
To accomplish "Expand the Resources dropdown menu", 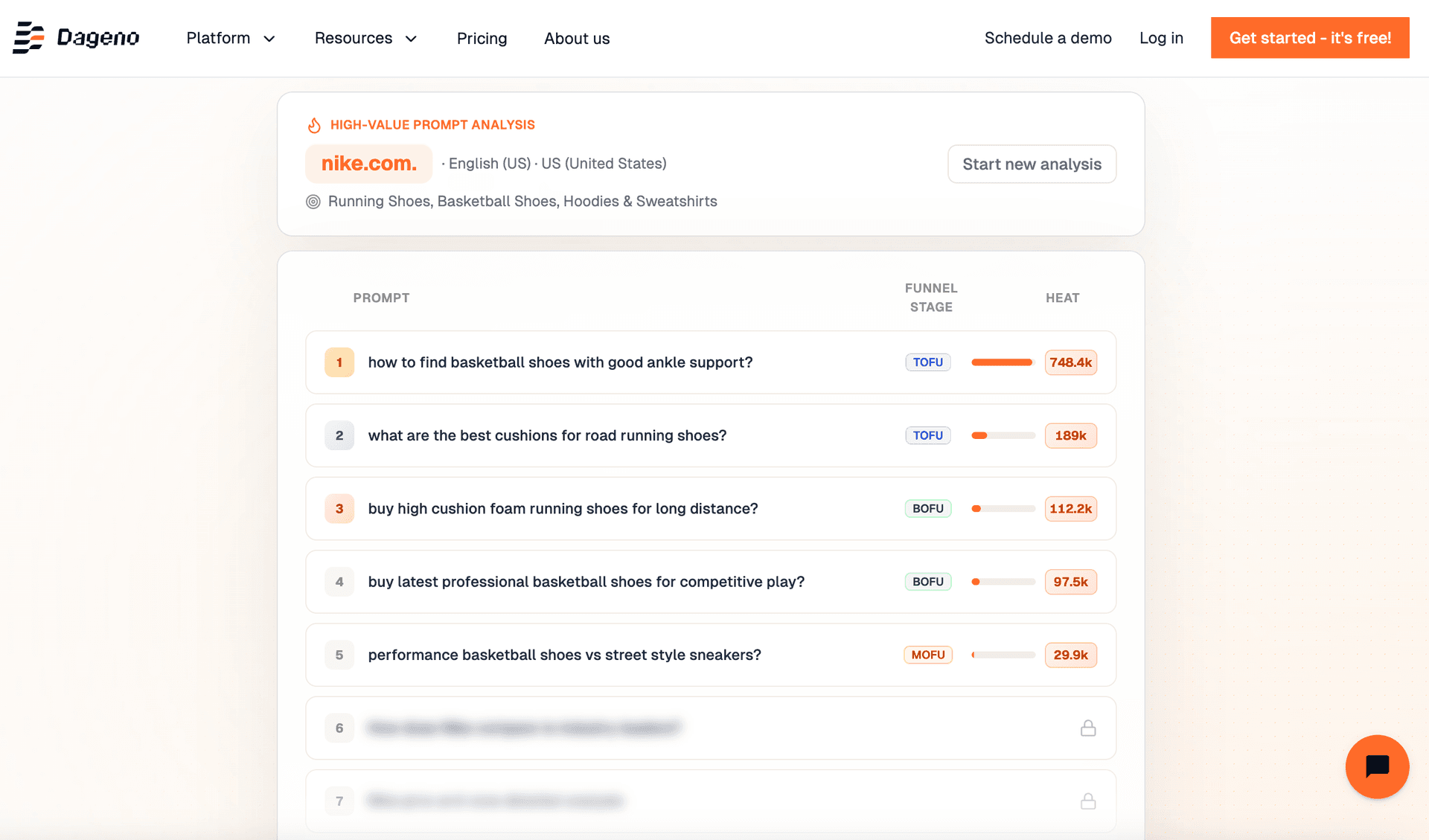I will [365, 38].
